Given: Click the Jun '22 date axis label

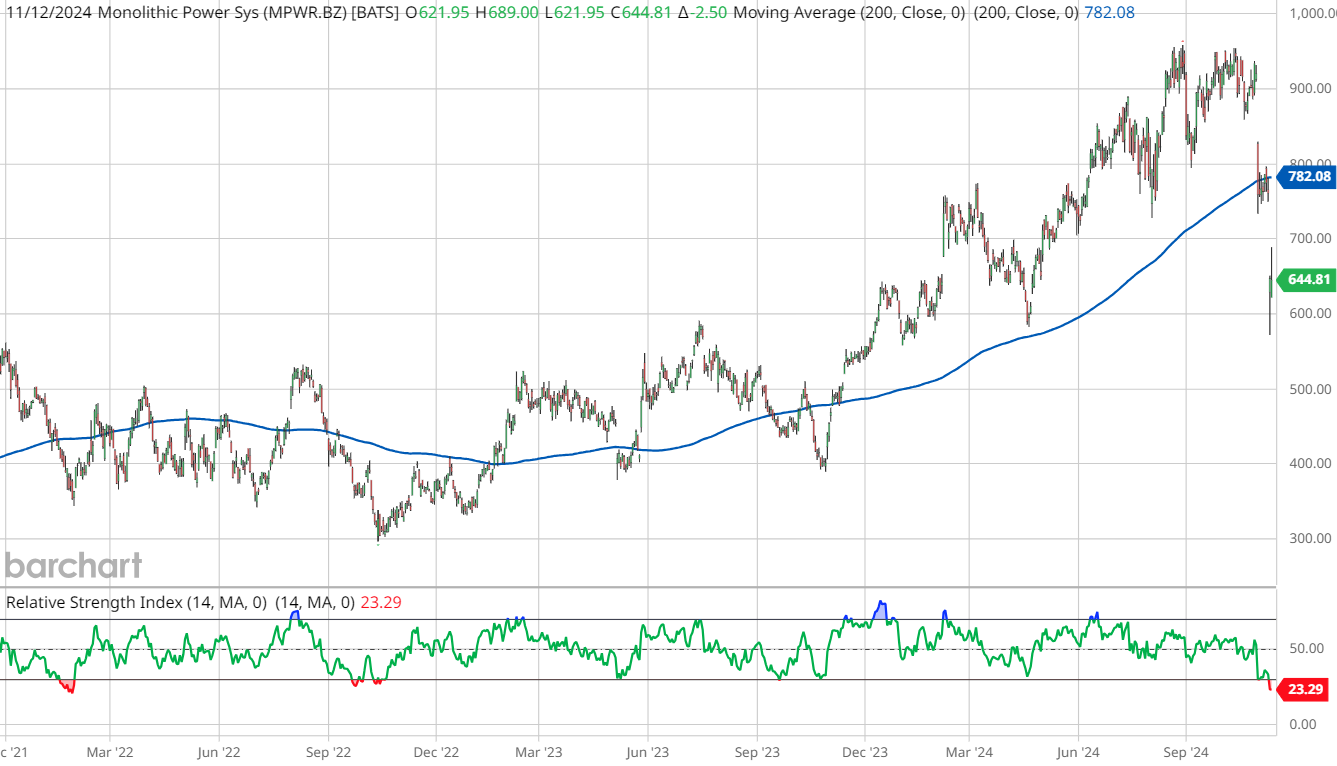Looking at the screenshot, I should pos(218,750).
